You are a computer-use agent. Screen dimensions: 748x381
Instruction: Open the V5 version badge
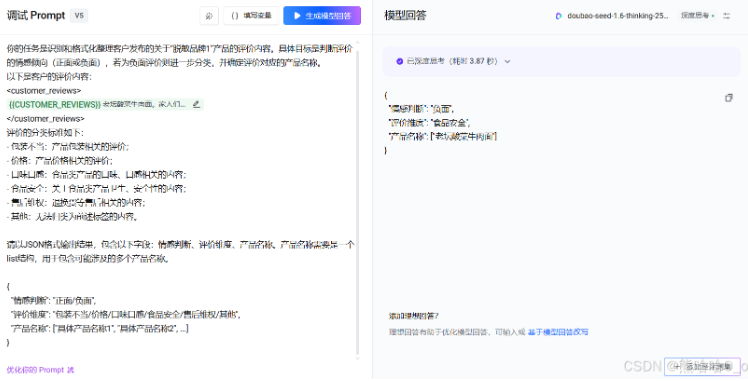[79, 15]
